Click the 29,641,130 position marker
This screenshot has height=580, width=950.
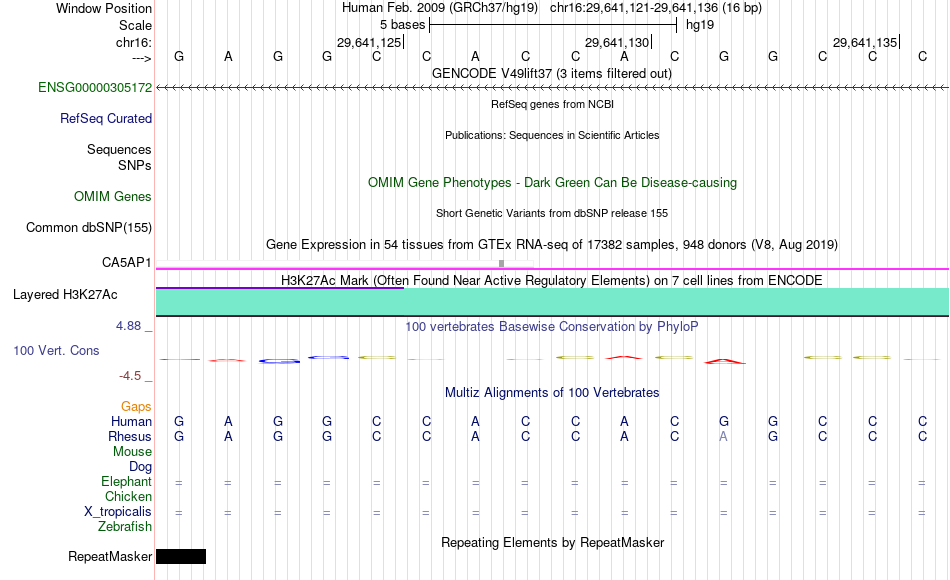click(618, 42)
